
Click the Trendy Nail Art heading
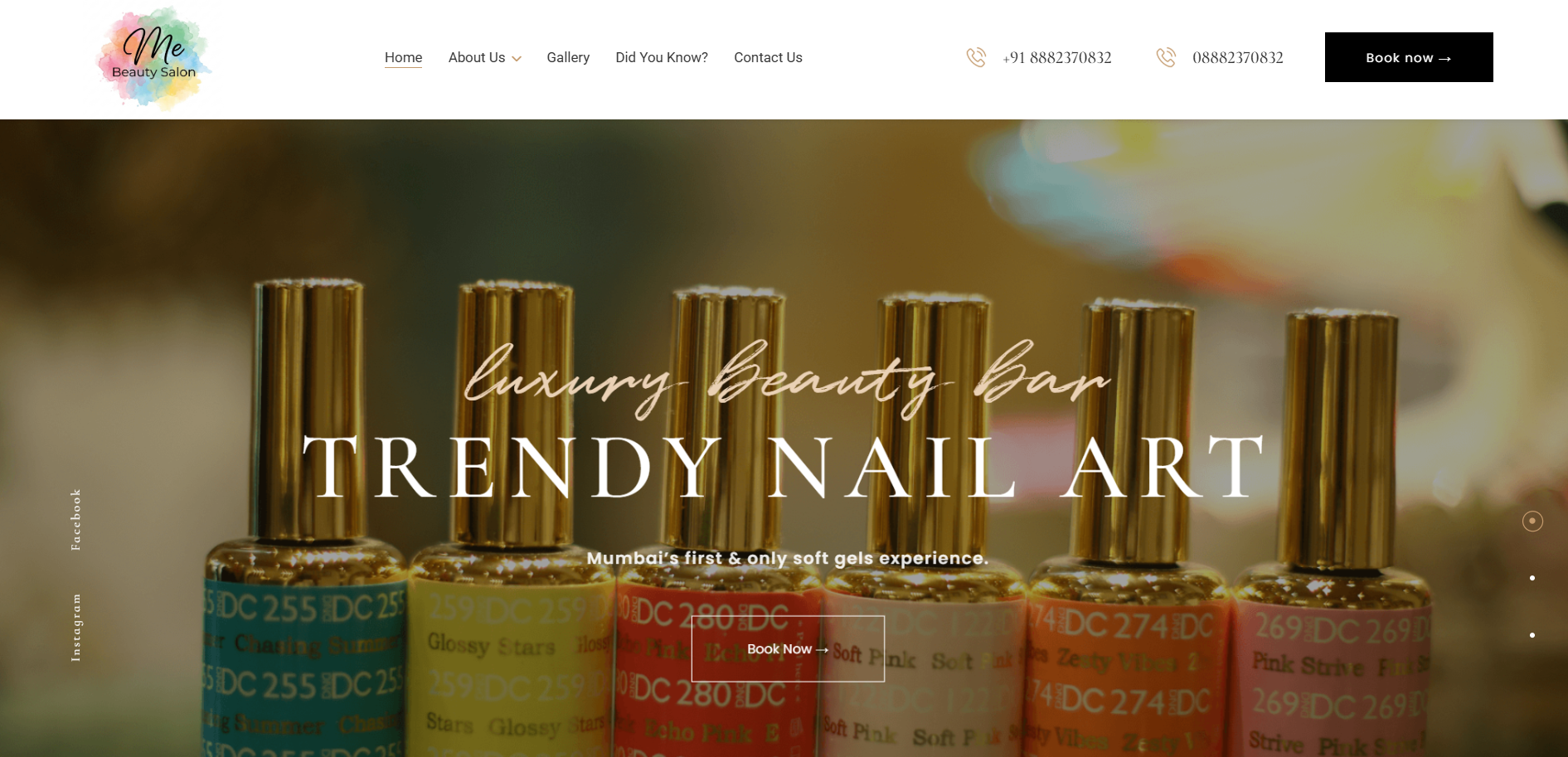(784, 467)
